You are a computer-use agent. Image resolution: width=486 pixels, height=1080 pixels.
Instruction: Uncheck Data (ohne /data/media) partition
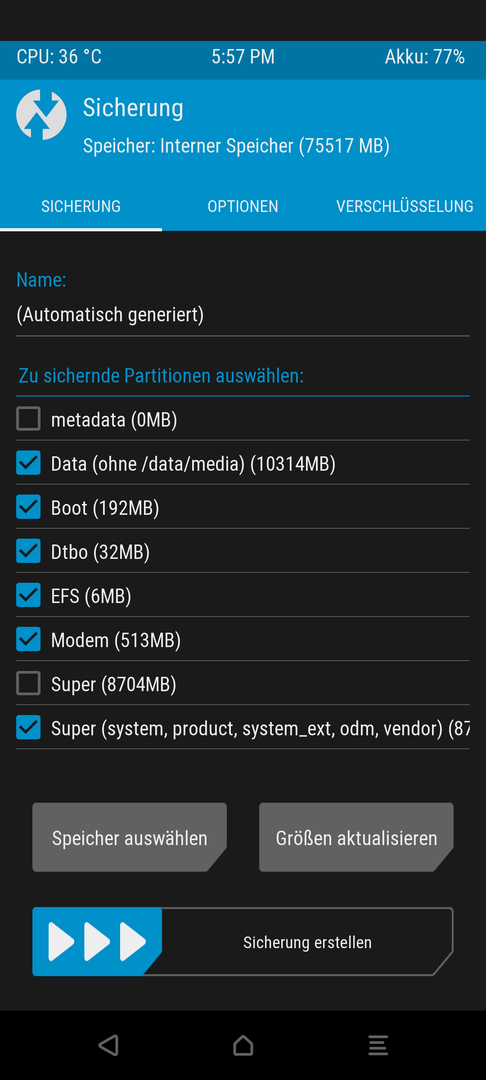pos(28,463)
